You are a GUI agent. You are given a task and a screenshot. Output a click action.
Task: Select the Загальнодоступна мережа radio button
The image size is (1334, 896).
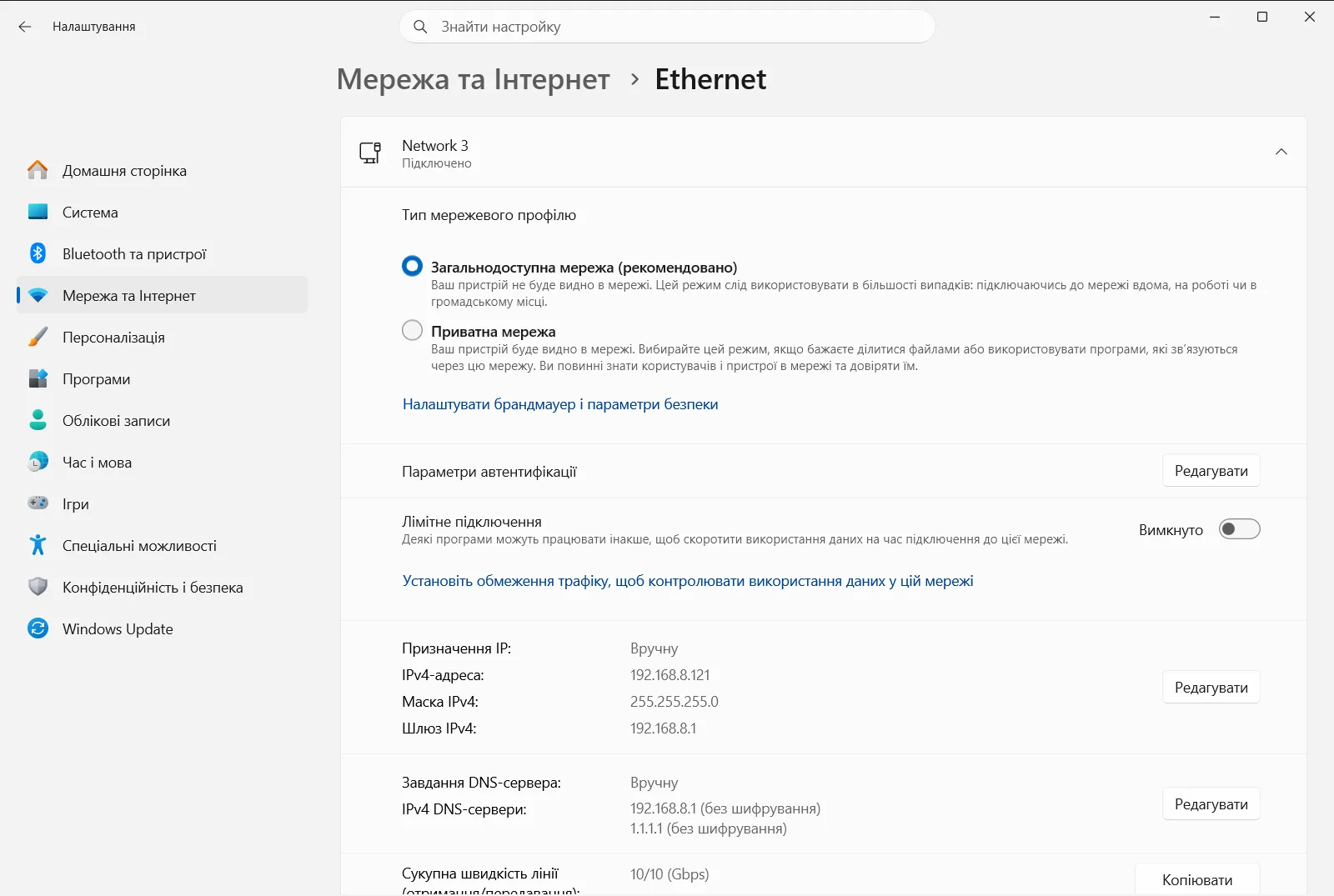click(412, 267)
